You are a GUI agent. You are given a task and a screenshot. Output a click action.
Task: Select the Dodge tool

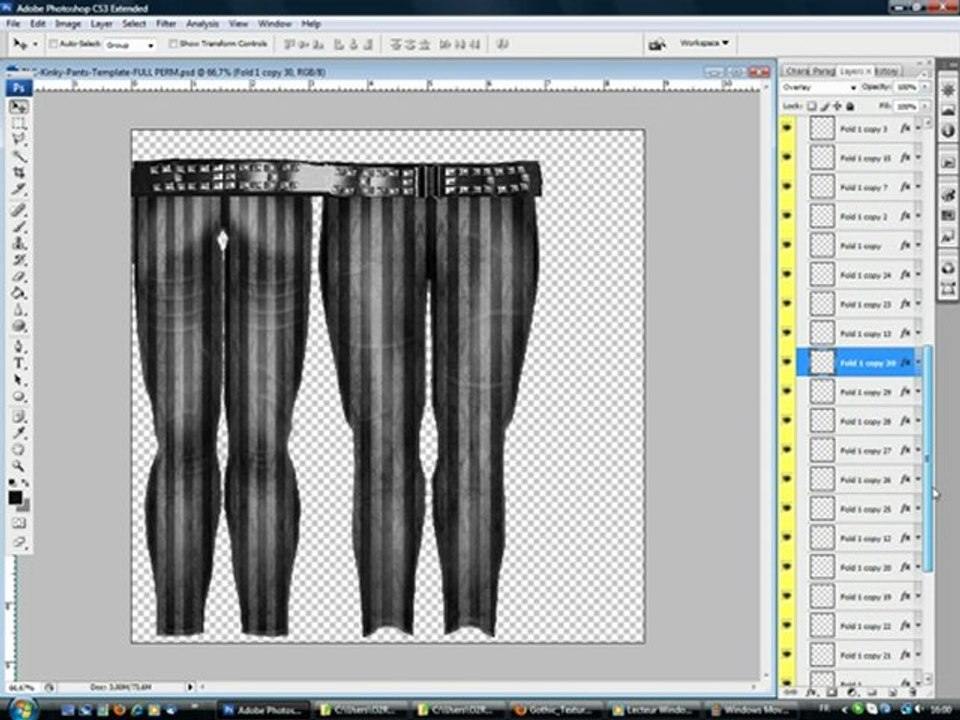click(x=19, y=326)
